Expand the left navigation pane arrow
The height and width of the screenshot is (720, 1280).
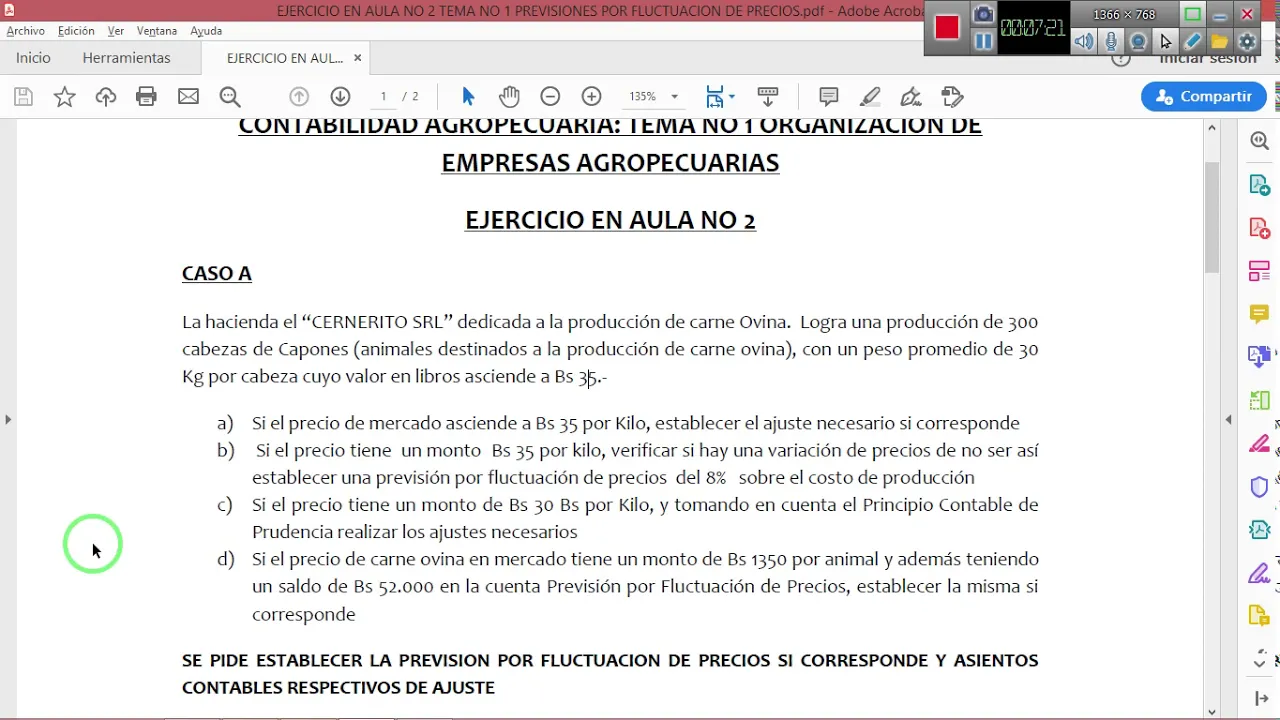[8, 420]
